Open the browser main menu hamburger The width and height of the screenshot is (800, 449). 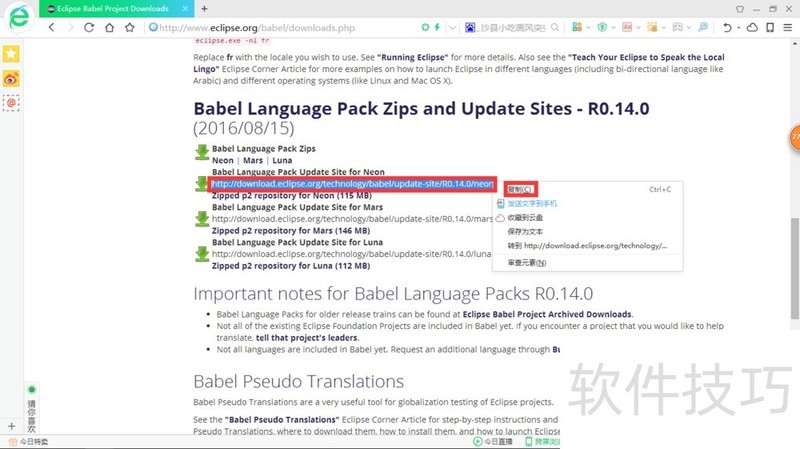[x=788, y=28]
